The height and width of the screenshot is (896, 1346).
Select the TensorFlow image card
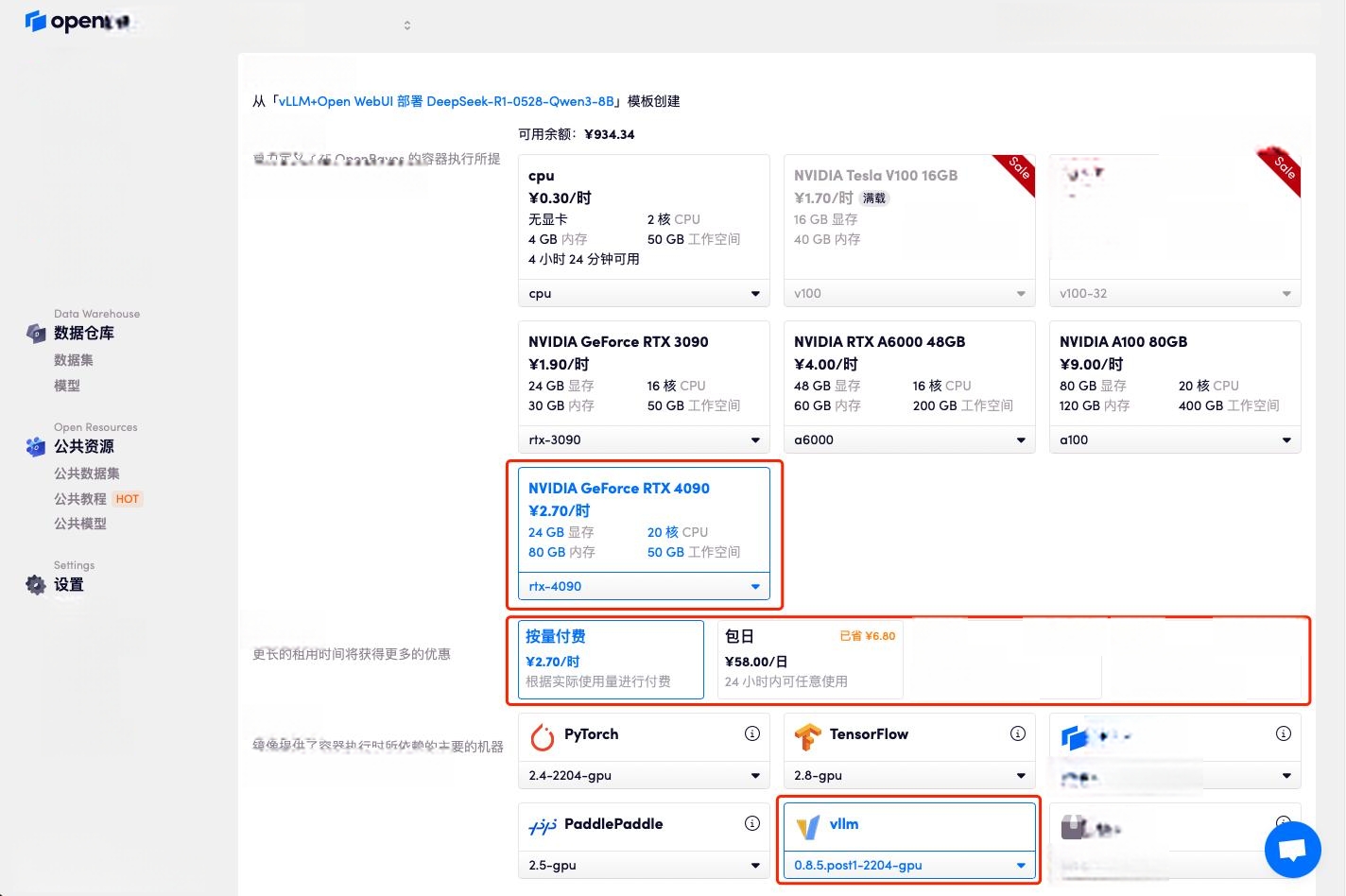(909, 736)
